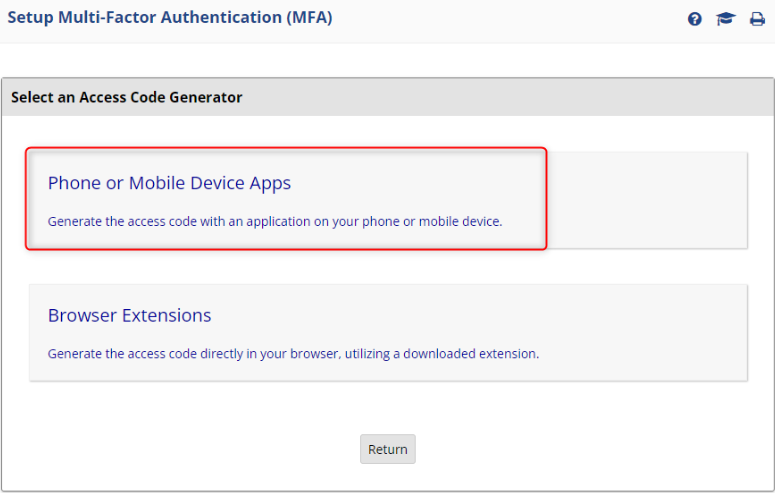Open the help question mark icon
The width and height of the screenshot is (775, 493).
[695, 19]
